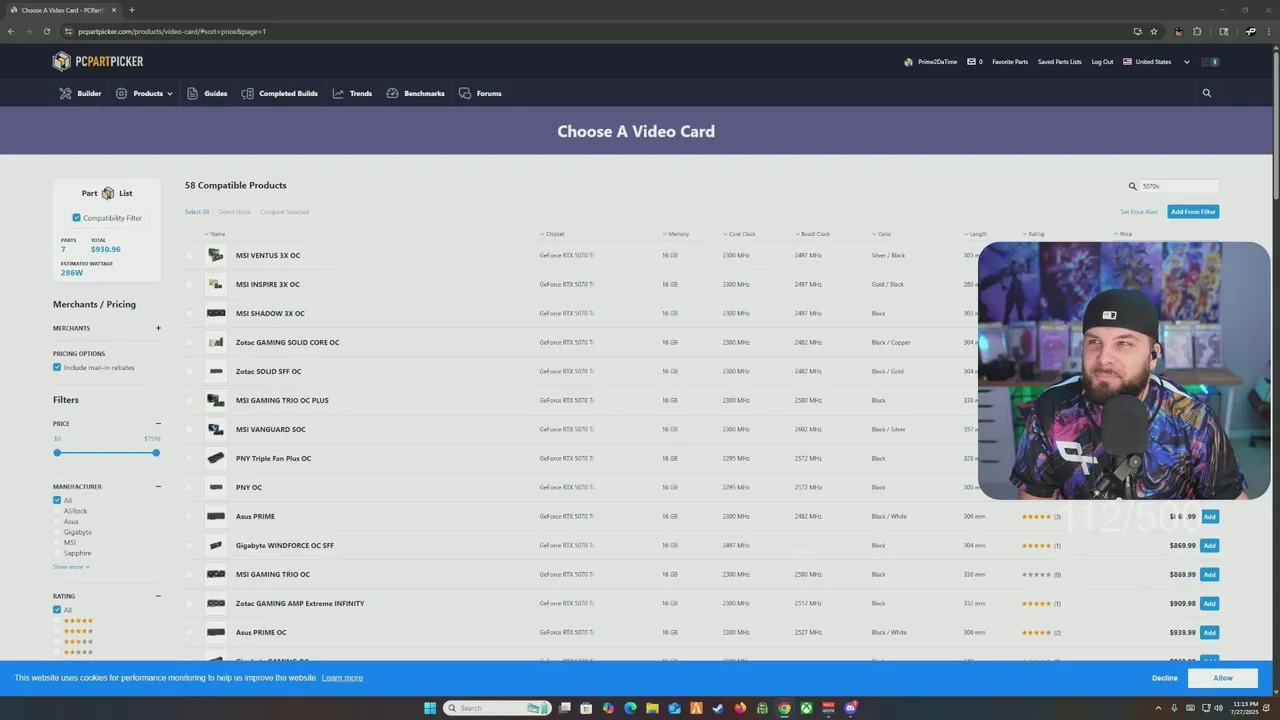Click Add for Asus PRIME OC
The height and width of the screenshot is (720, 1280).
point(1209,632)
